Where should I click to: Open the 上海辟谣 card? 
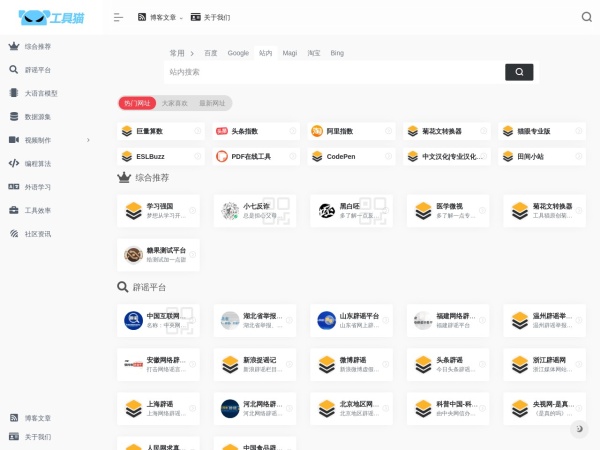click(158, 409)
